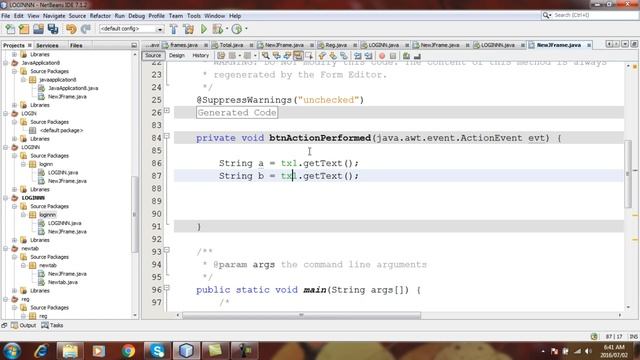Click the Build Project hammer icon

click(x=173, y=29)
